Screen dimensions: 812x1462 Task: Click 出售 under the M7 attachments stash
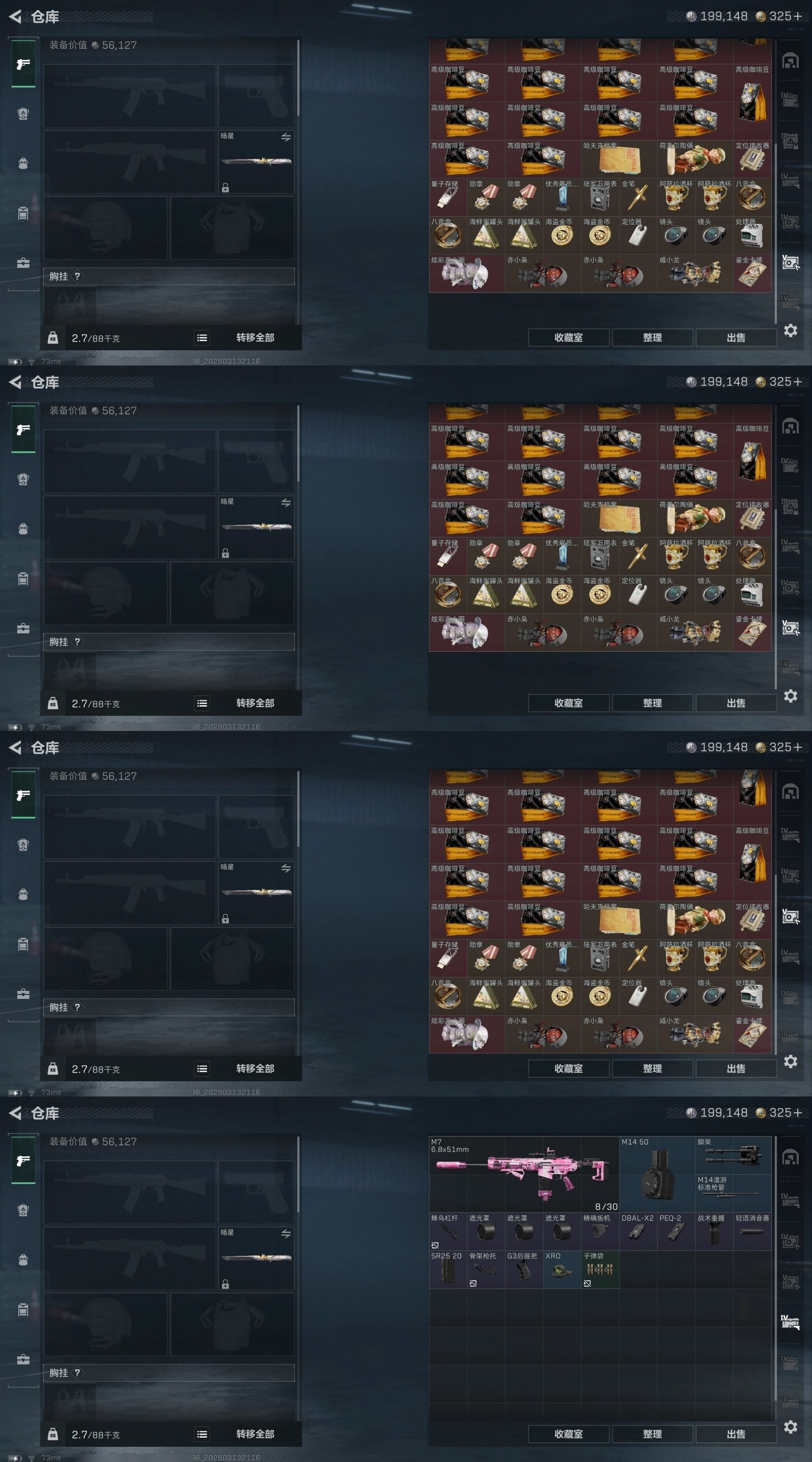click(736, 1434)
